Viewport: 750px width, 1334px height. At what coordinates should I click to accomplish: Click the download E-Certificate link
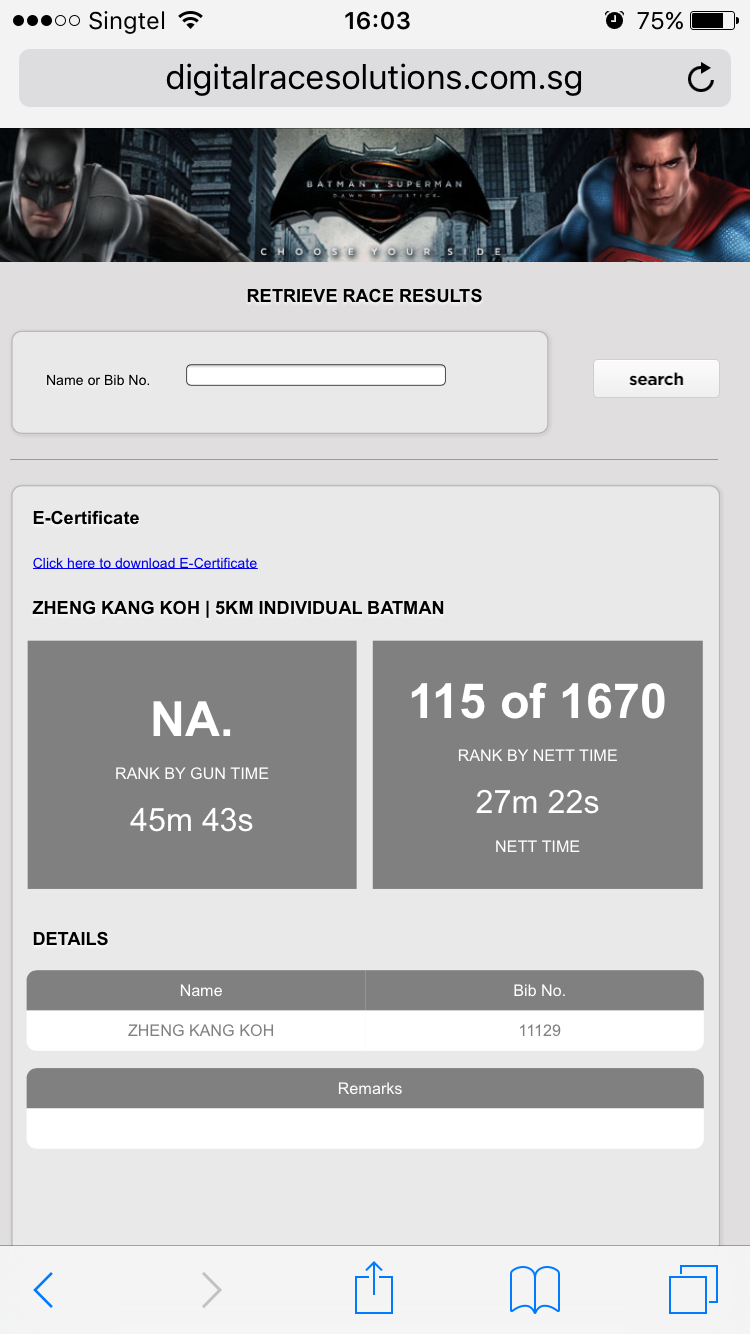pyautogui.click(x=145, y=563)
